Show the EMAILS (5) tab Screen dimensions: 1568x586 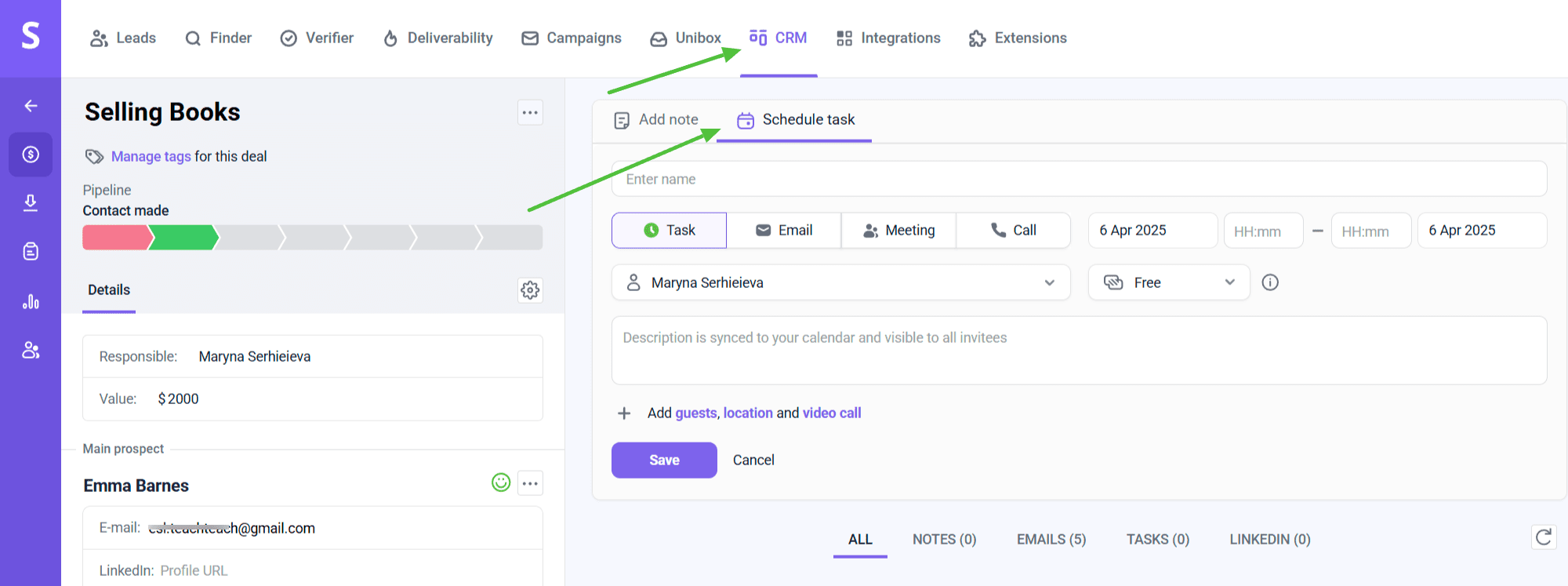pos(1051,540)
